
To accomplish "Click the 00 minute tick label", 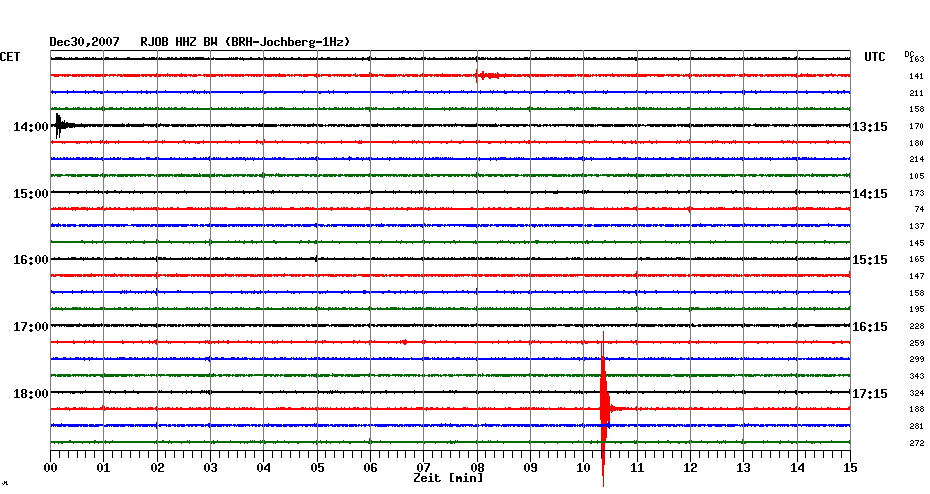I will (50, 468).
